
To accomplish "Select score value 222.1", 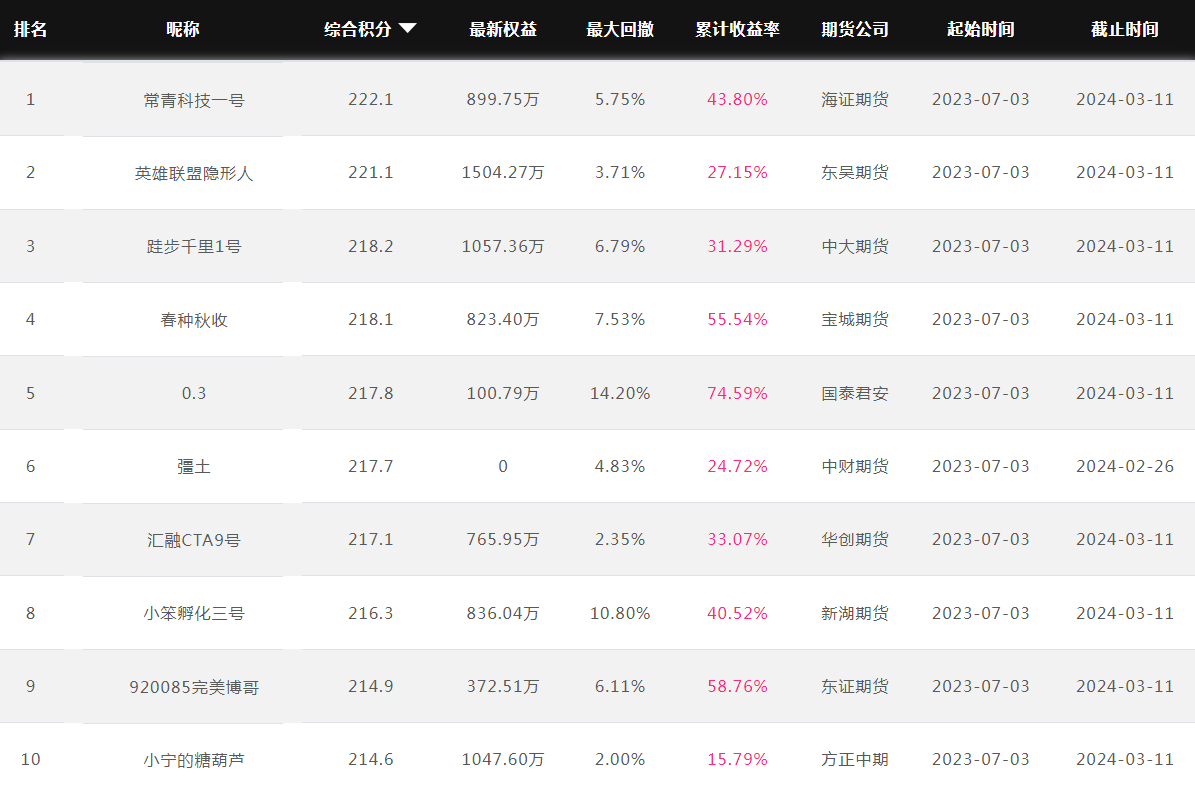I will point(370,99).
